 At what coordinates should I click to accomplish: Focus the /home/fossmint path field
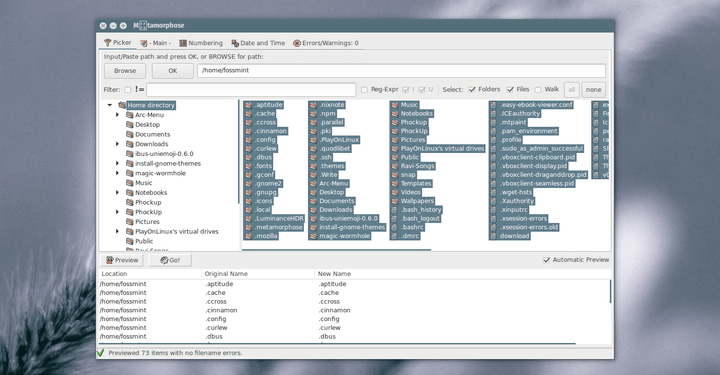[401, 71]
